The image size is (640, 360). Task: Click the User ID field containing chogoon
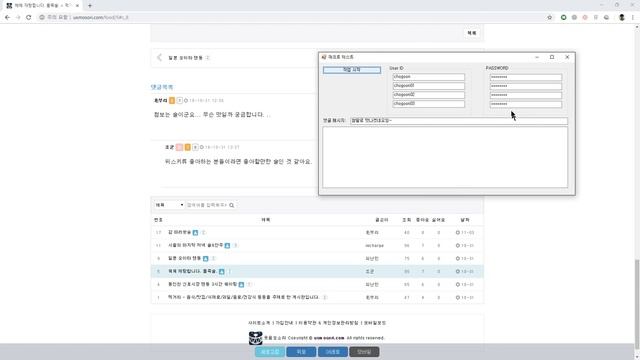click(429, 77)
